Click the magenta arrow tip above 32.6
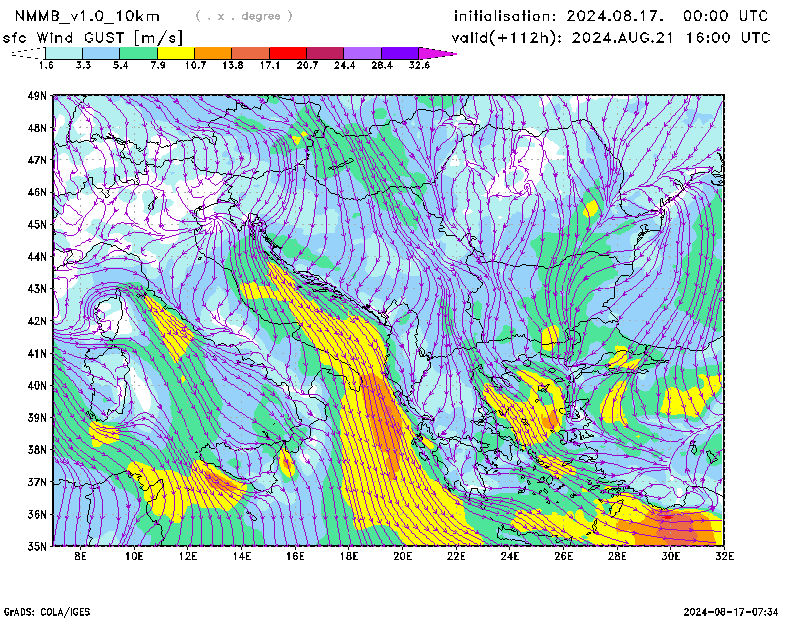The height and width of the screenshot is (618, 800). (438, 52)
